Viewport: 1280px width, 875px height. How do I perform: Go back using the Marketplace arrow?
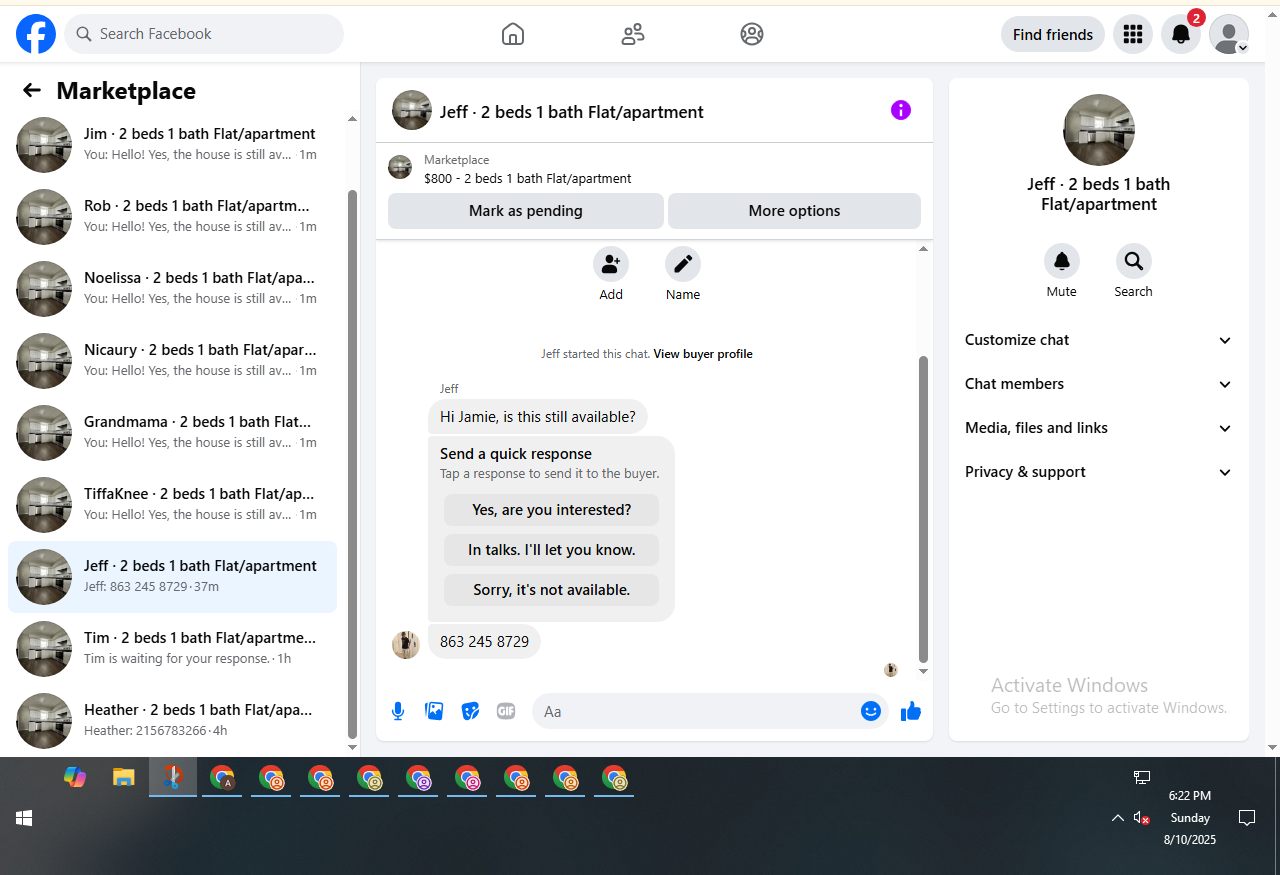coord(32,91)
